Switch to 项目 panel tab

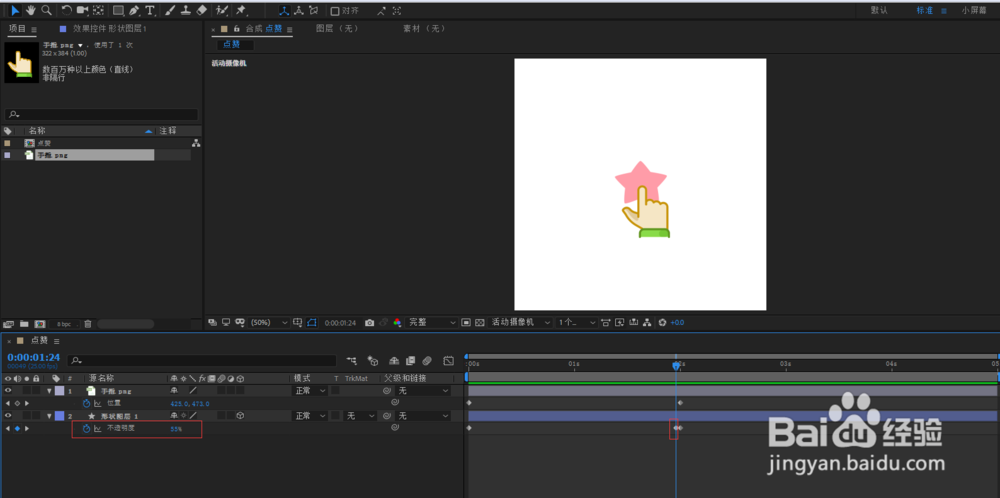17,29
